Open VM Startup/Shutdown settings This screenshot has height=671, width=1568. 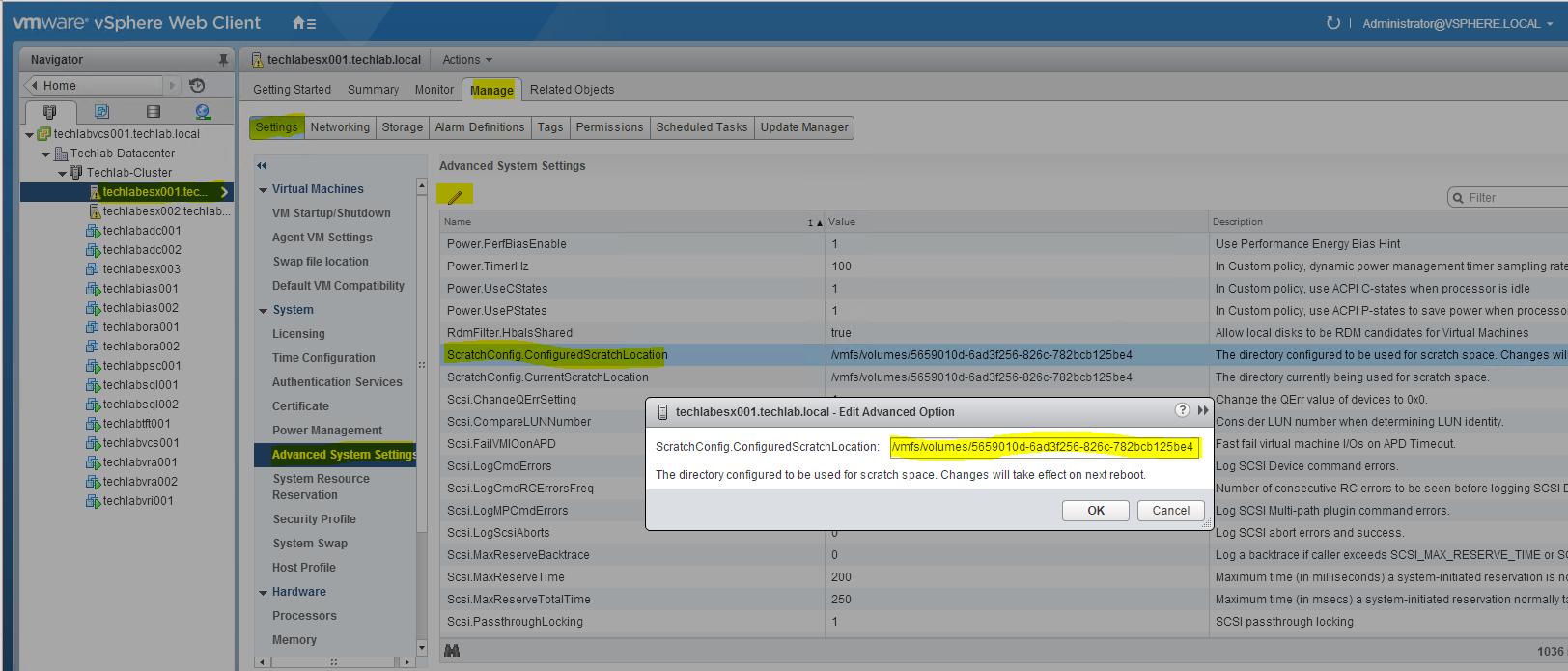point(331,213)
